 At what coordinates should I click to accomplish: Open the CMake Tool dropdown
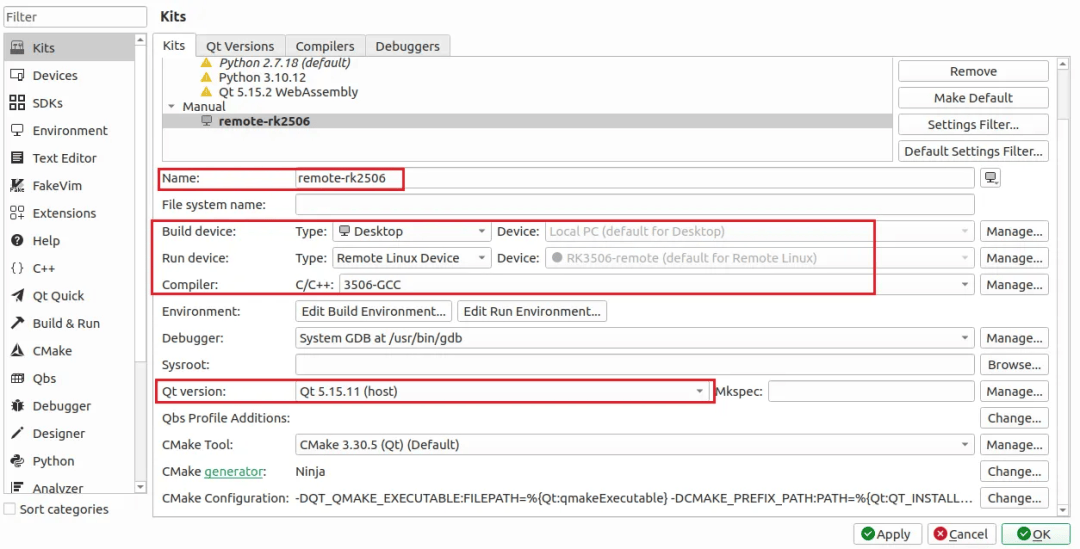click(x=635, y=445)
